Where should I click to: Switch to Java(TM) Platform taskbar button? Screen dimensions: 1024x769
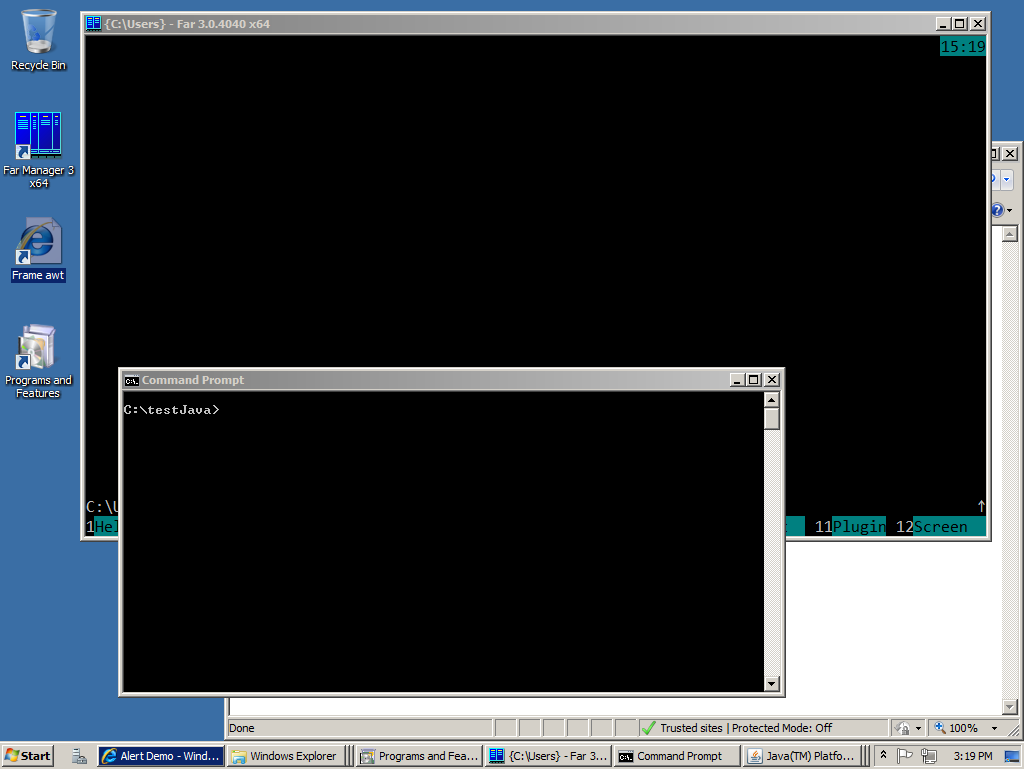click(801, 755)
